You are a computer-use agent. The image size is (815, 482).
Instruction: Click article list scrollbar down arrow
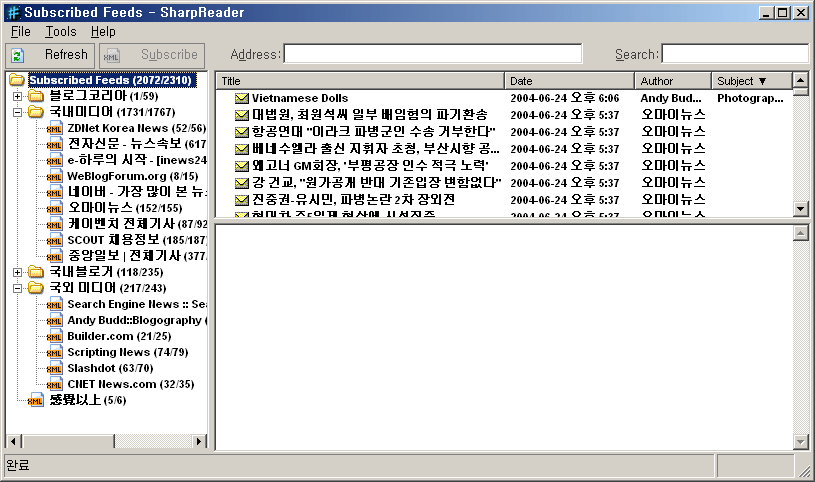click(800, 209)
